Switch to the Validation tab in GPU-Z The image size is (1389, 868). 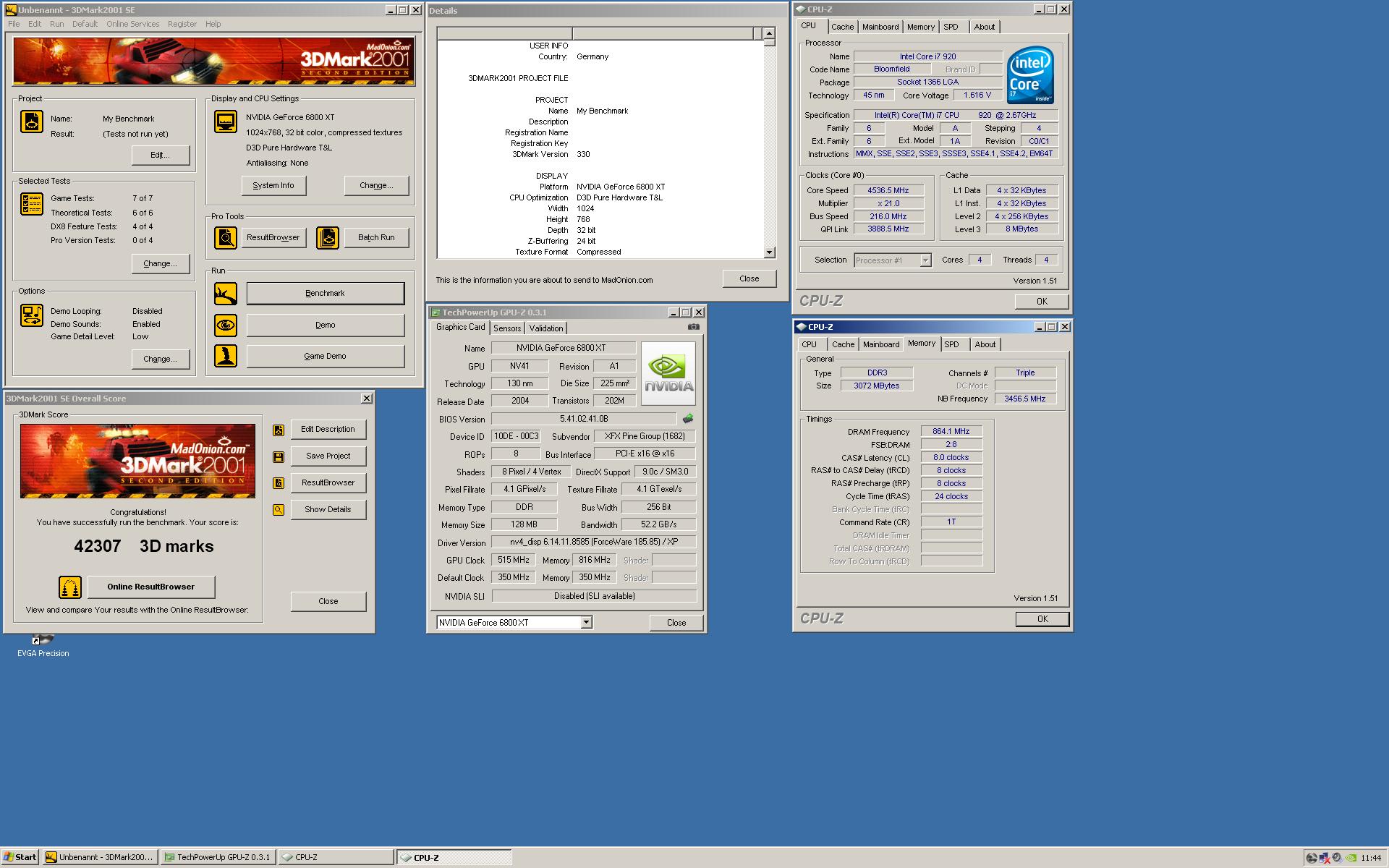click(546, 328)
